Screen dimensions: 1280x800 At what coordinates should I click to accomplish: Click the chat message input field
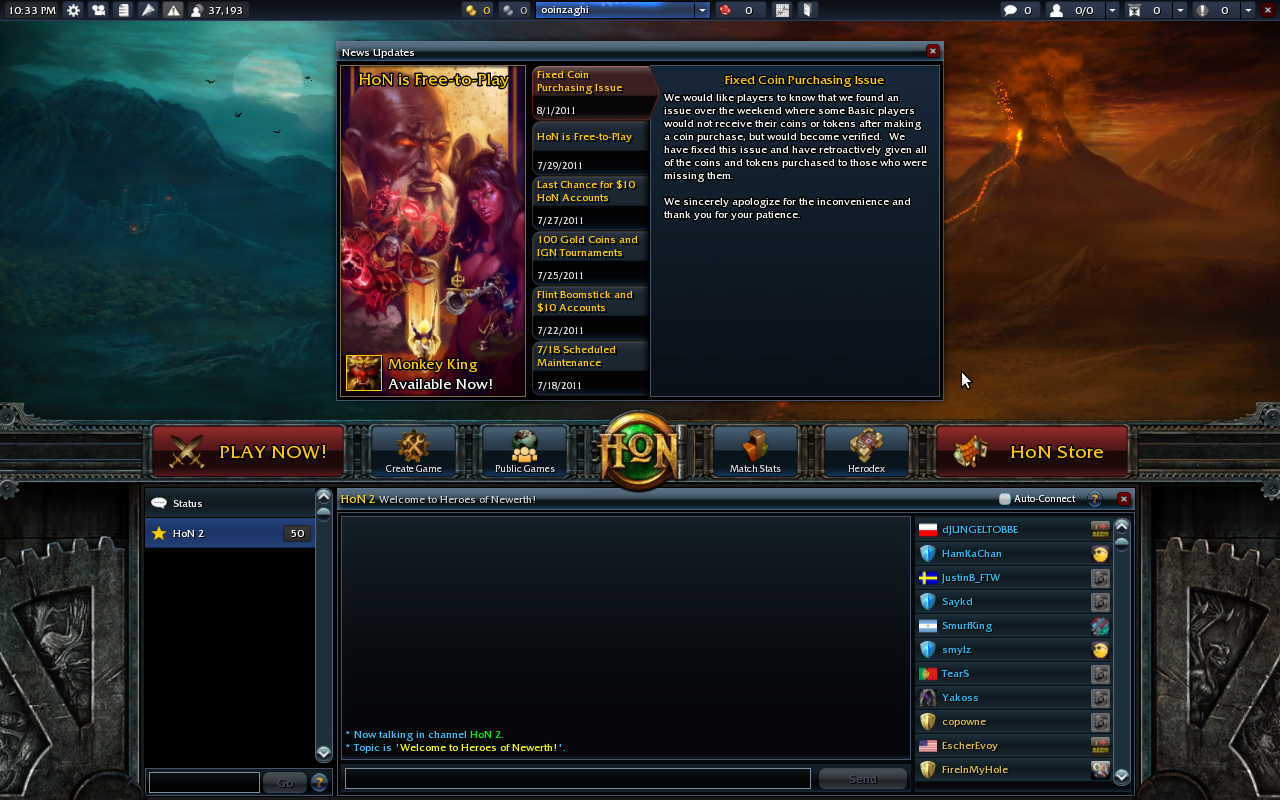577,779
